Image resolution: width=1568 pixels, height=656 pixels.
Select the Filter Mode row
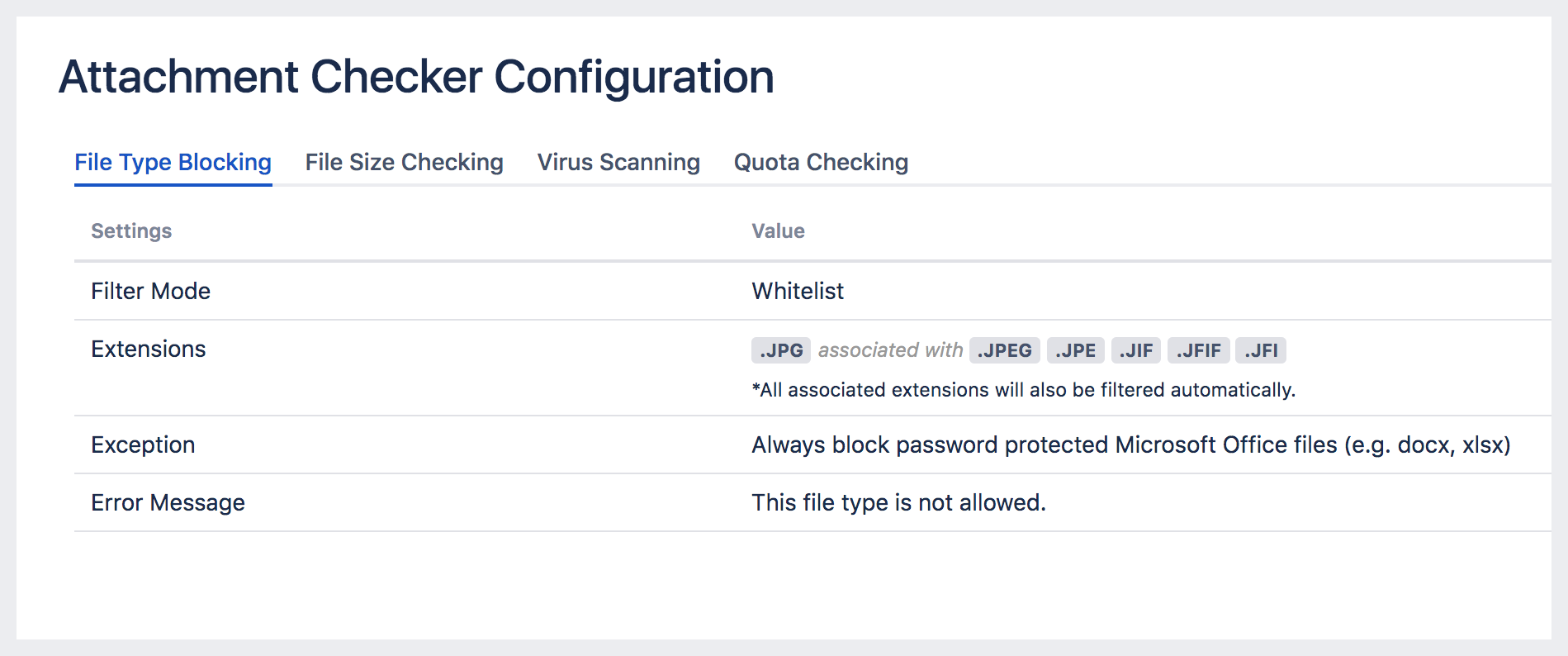click(151, 291)
